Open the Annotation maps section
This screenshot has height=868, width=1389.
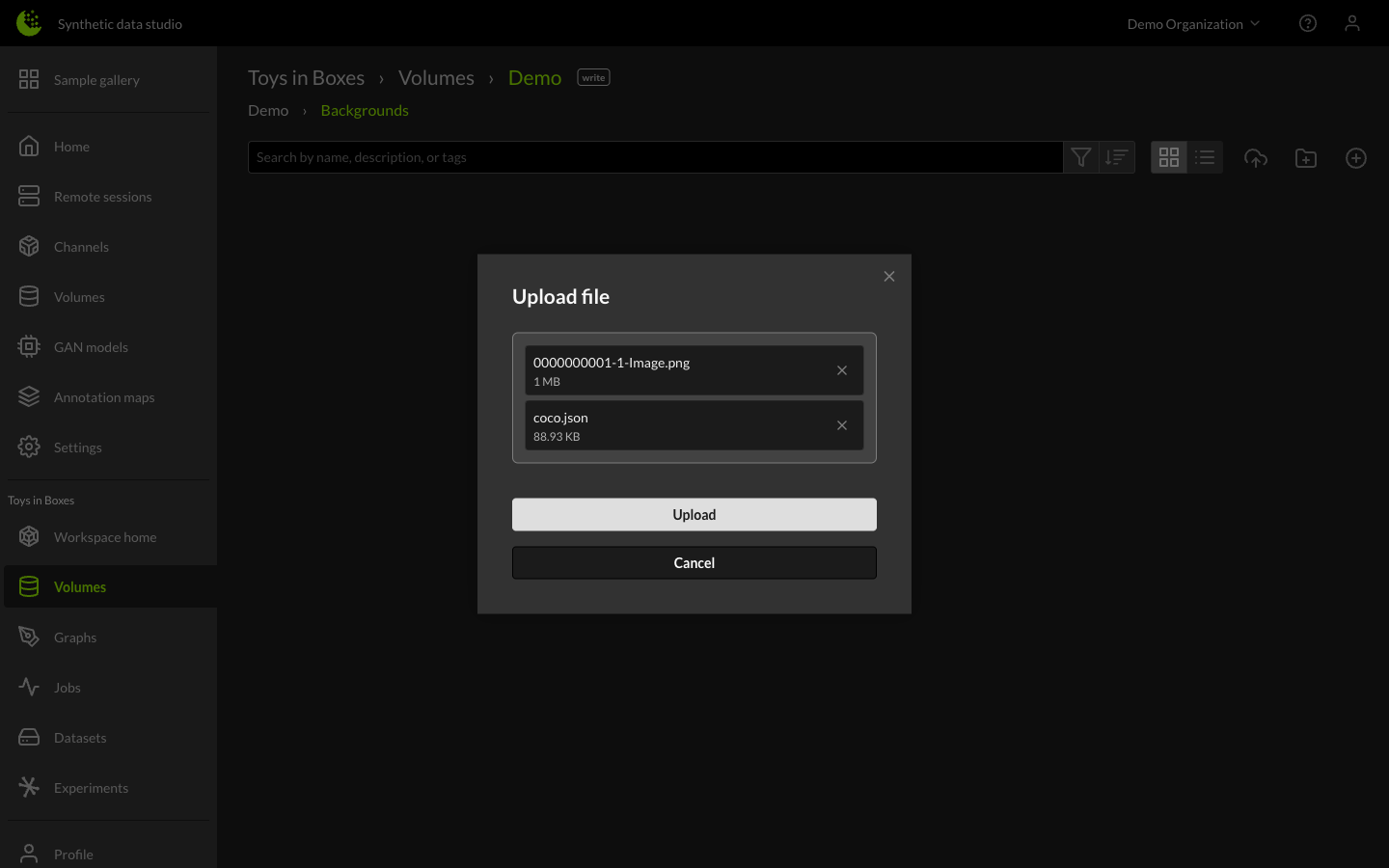[x=104, y=396]
